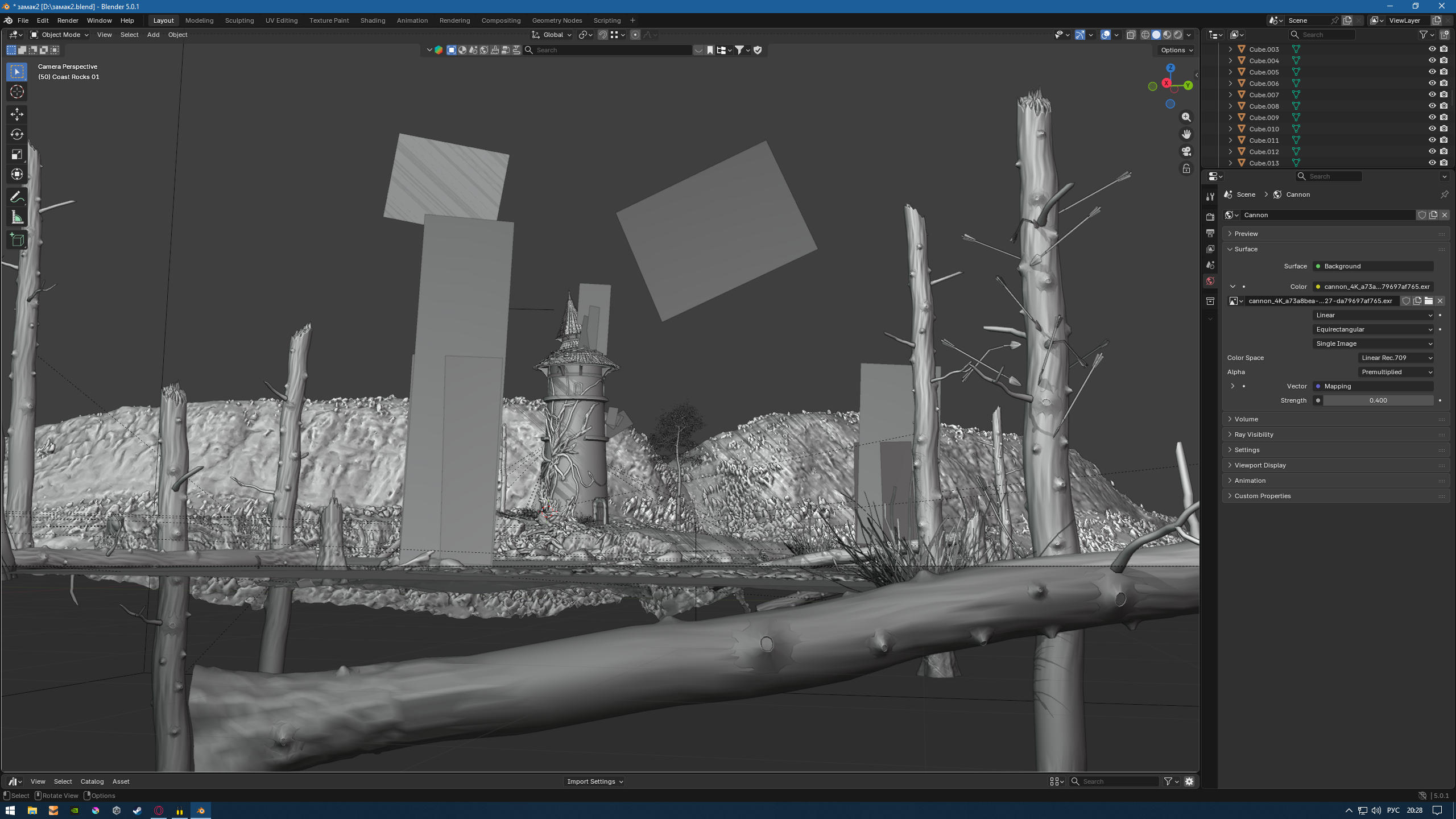Screen dimensions: 1456x819
Task: Change the Linear Rec.709 Color Space dropdown
Action: click(x=1396, y=357)
